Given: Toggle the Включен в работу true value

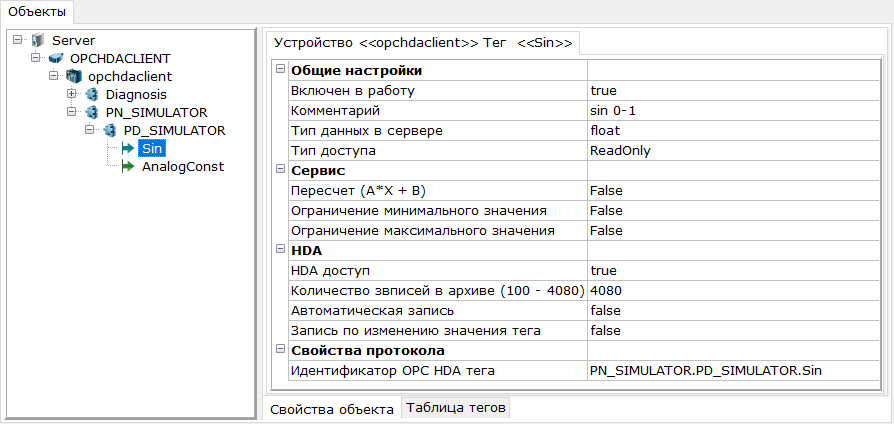Looking at the screenshot, I should 733,90.
